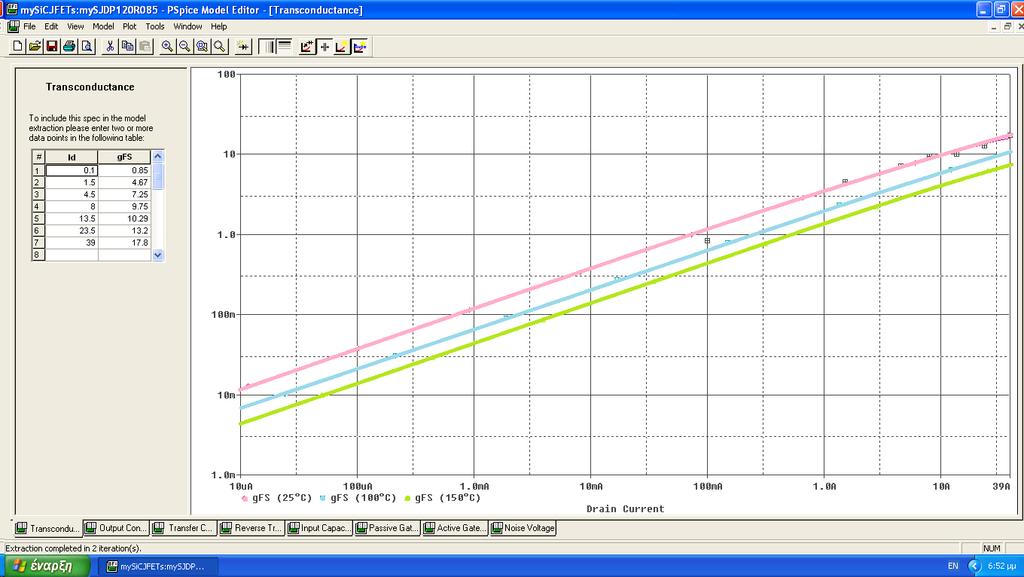Viewport: 1024px width, 577px height.
Task: Click the document icon beside File menu
Action: 13,27
